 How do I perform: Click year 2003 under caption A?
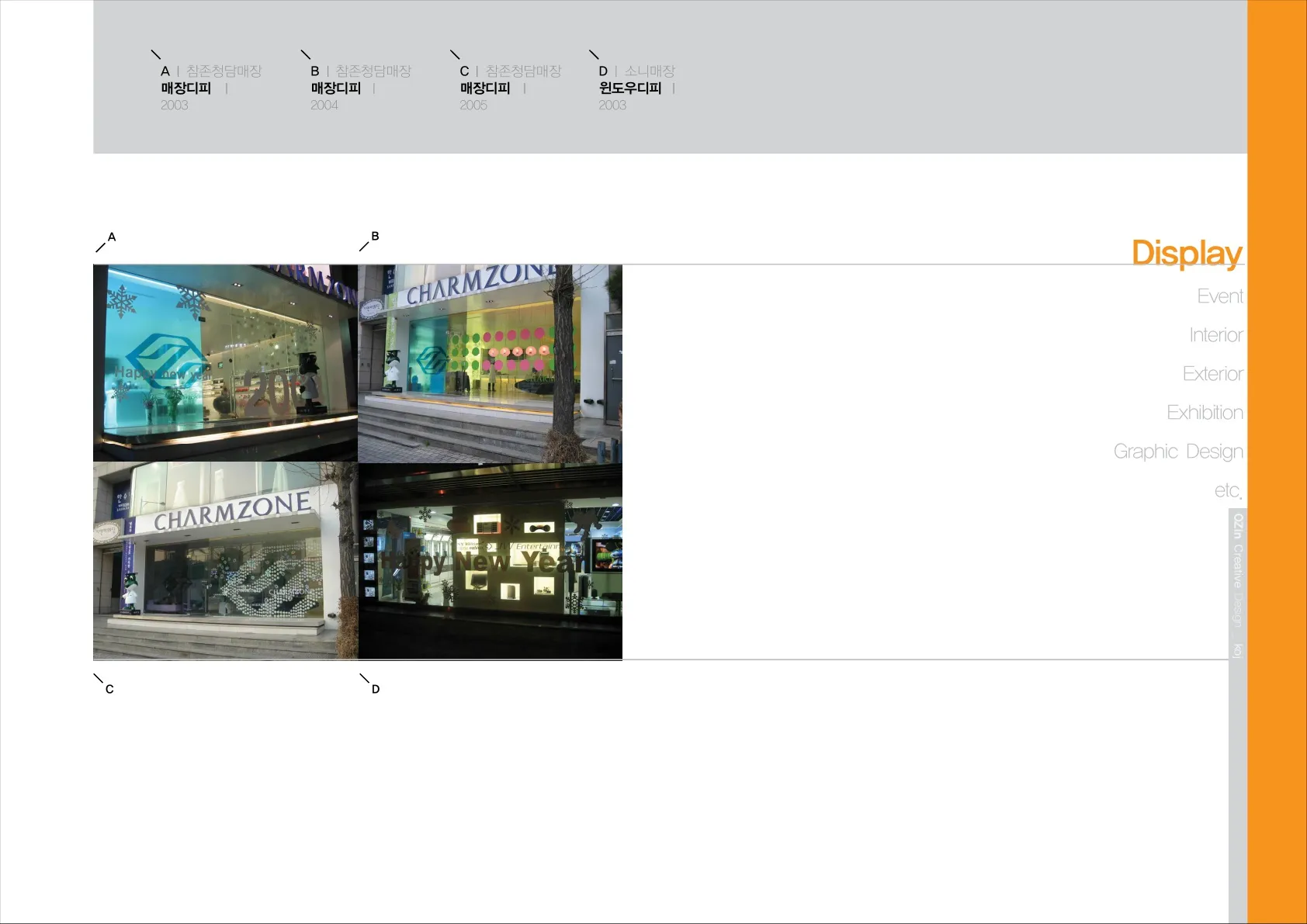coord(175,106)
